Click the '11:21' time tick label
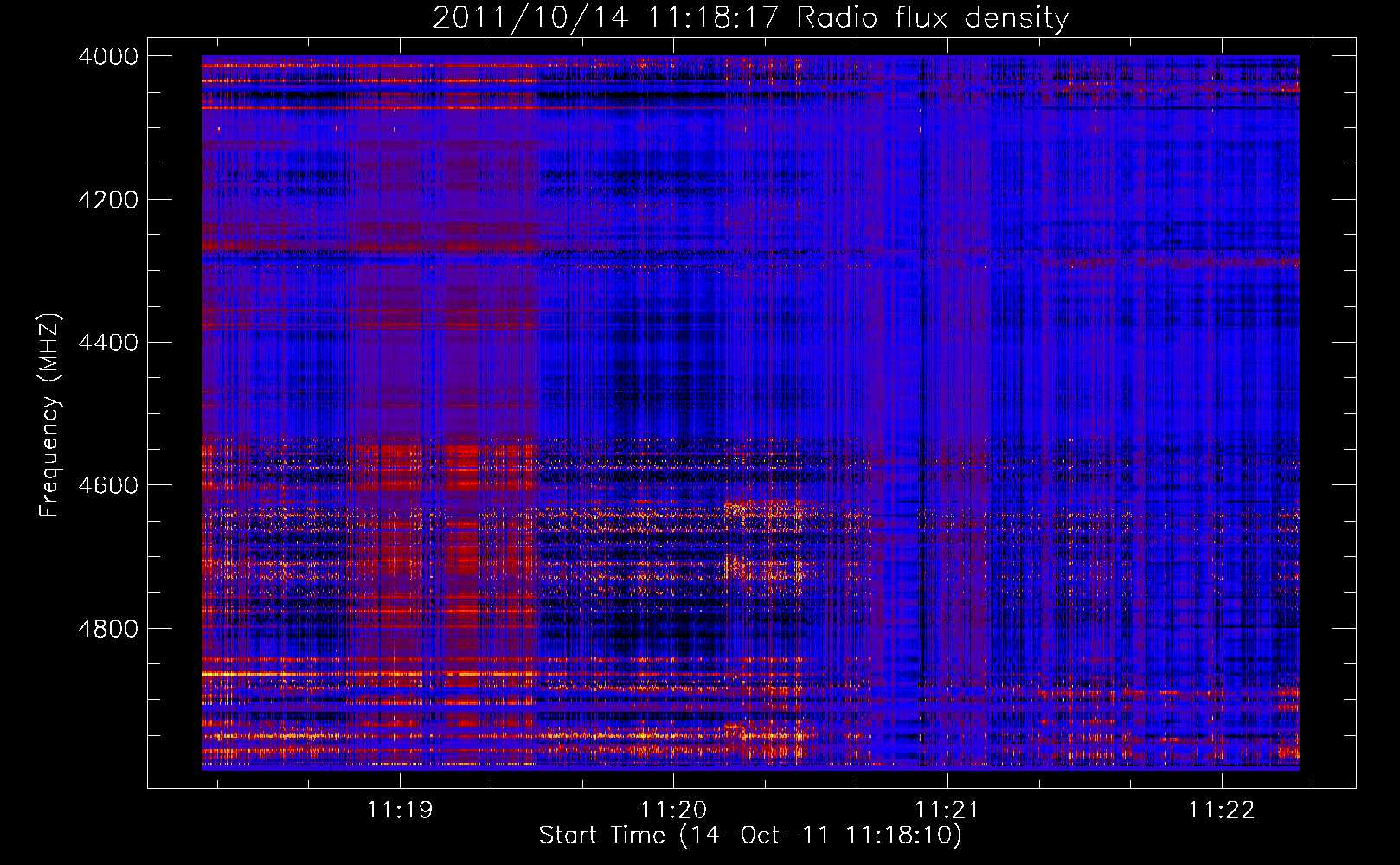Image resolution: width=1400 pixels, height=865 pixels. click(947, 811)
